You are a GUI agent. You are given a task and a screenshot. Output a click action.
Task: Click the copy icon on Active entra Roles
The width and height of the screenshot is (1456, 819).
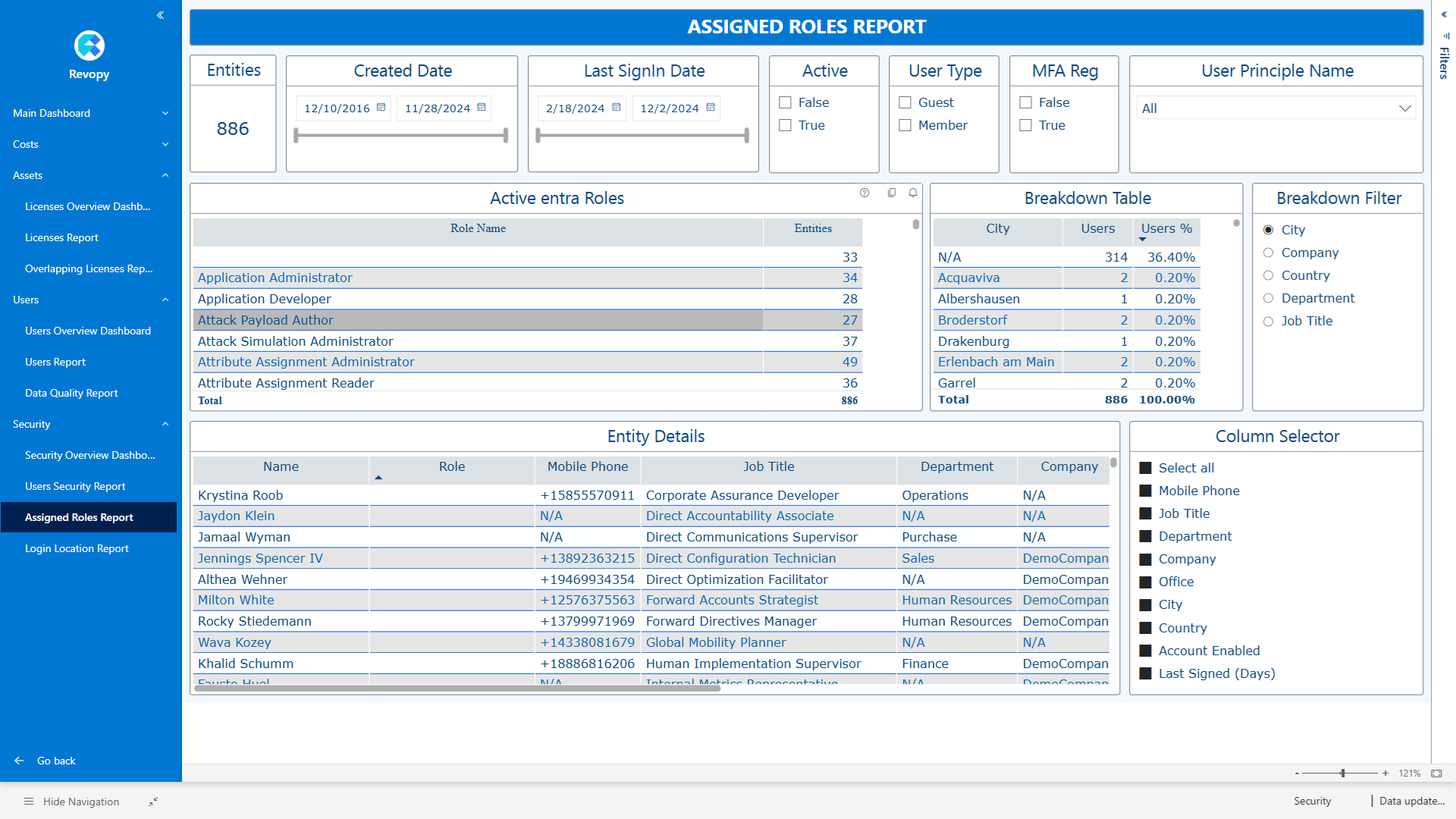(892, 193)
